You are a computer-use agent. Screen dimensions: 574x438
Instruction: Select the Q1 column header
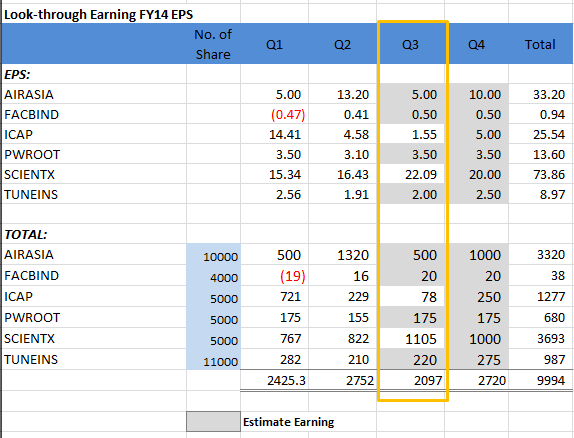tap(275, 45)
